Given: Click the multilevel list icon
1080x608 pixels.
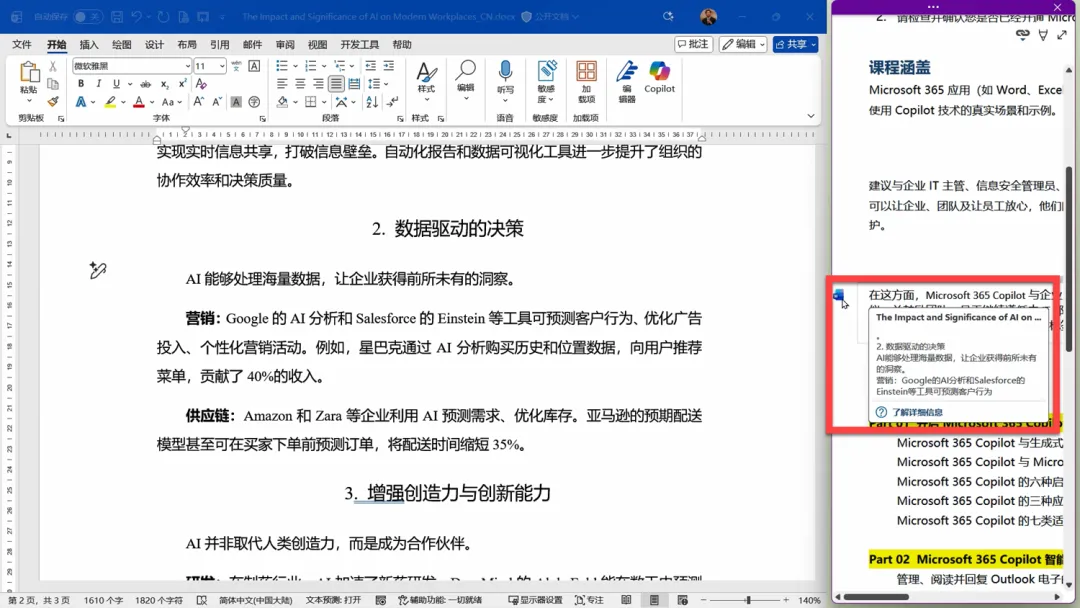Looking at the screenshot, I should click(340, 66).
